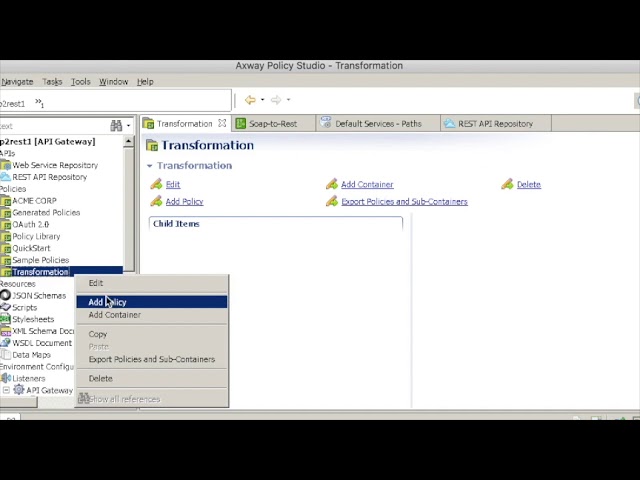Switch to REST API Repository tab
Screen dimensions: 640x480
(495, 124)
